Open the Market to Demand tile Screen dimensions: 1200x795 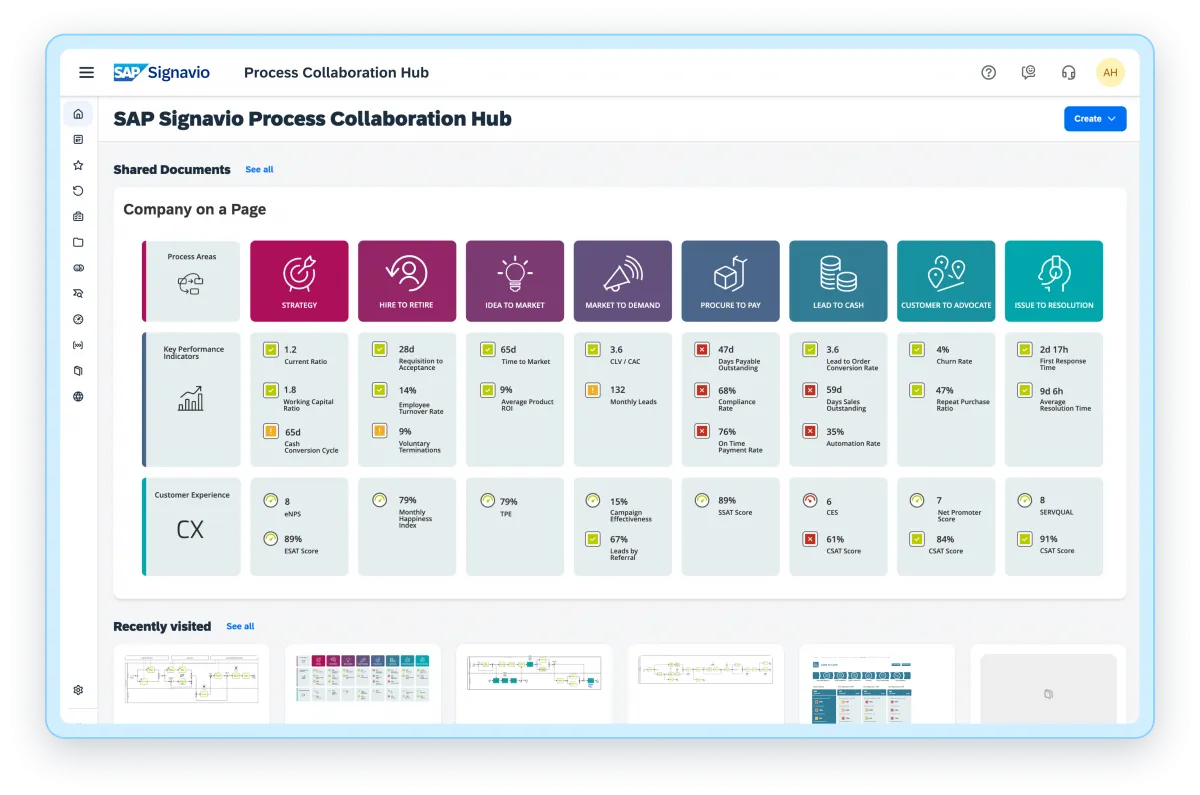tap(623, 281)
